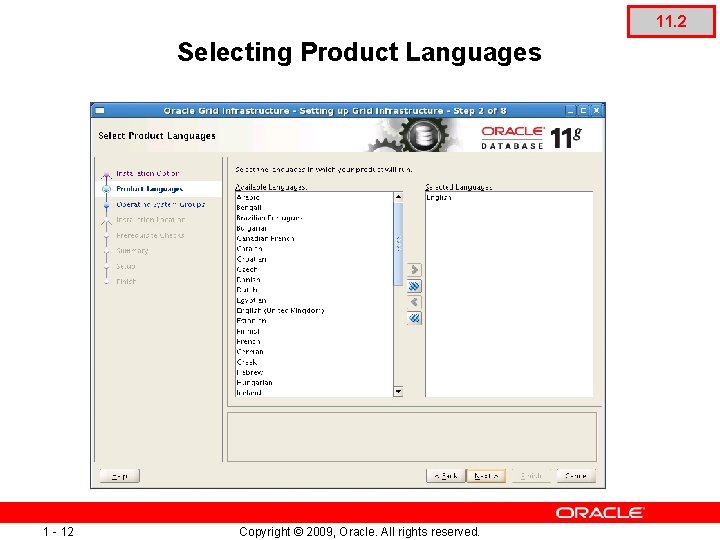Select Estonian in Available Languages
The width and height of the screenshot is (720, 540).
[314, 321]
